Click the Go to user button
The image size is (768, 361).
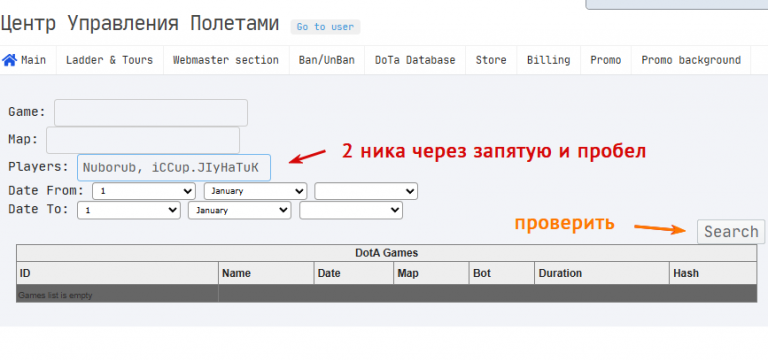325,27
